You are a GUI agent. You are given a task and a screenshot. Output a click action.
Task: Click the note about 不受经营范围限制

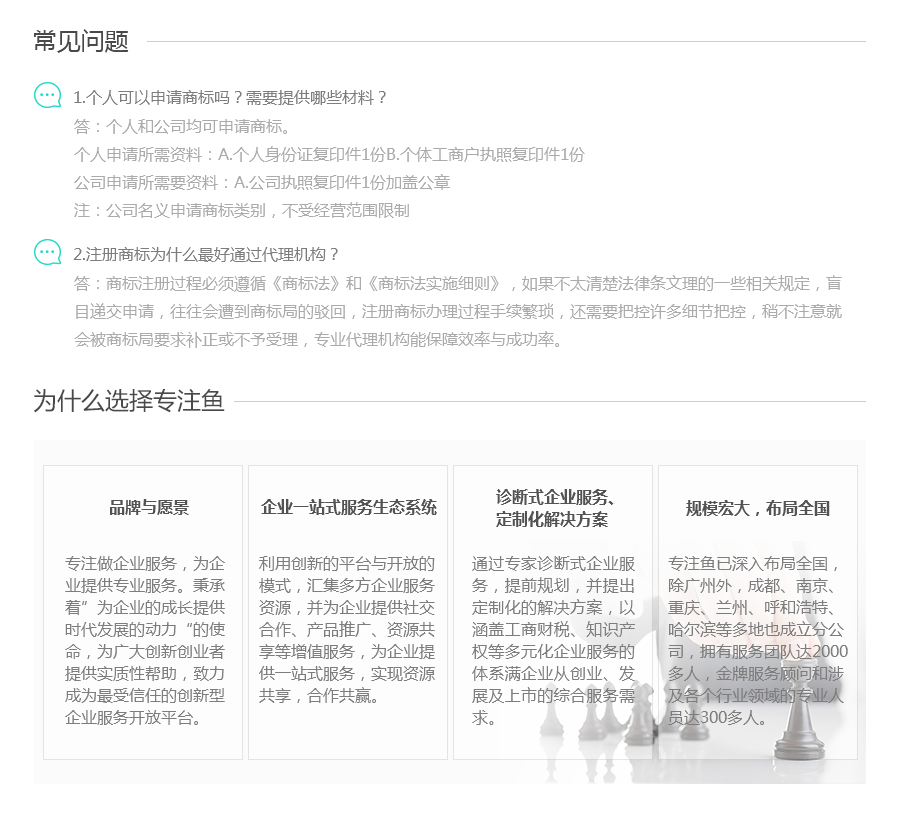point(241,210)
